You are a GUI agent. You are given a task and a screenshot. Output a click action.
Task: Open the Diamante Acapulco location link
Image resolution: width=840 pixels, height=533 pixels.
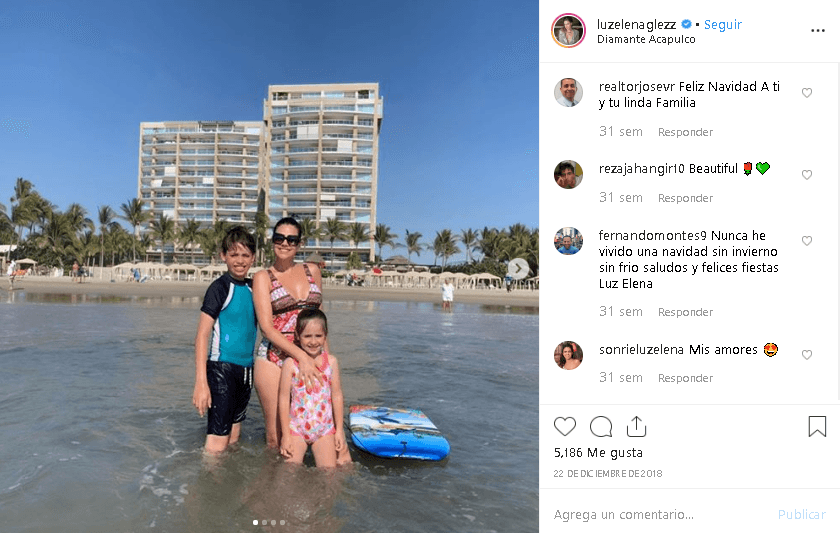coord(646,39)
